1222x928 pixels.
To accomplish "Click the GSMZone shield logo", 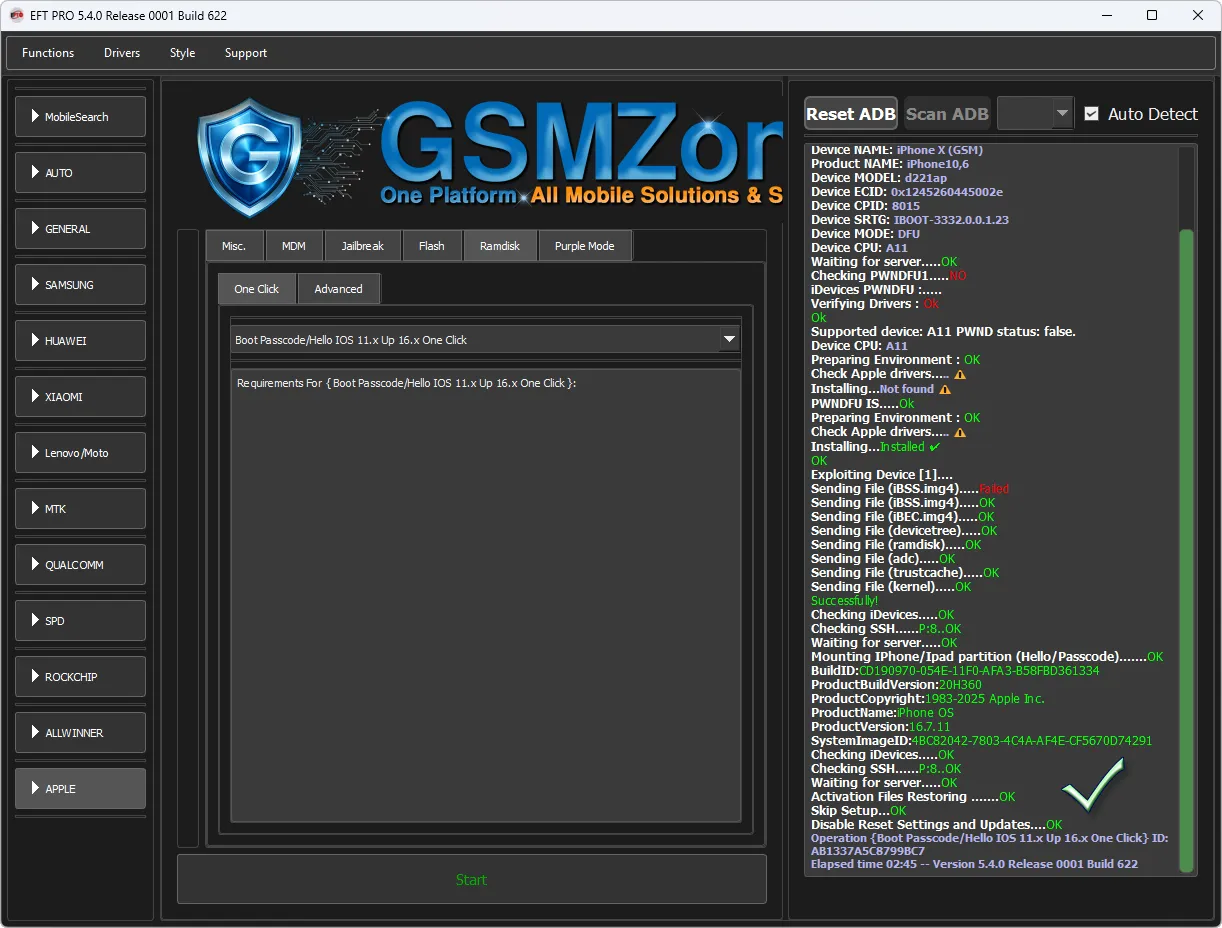I will point(250,157).
